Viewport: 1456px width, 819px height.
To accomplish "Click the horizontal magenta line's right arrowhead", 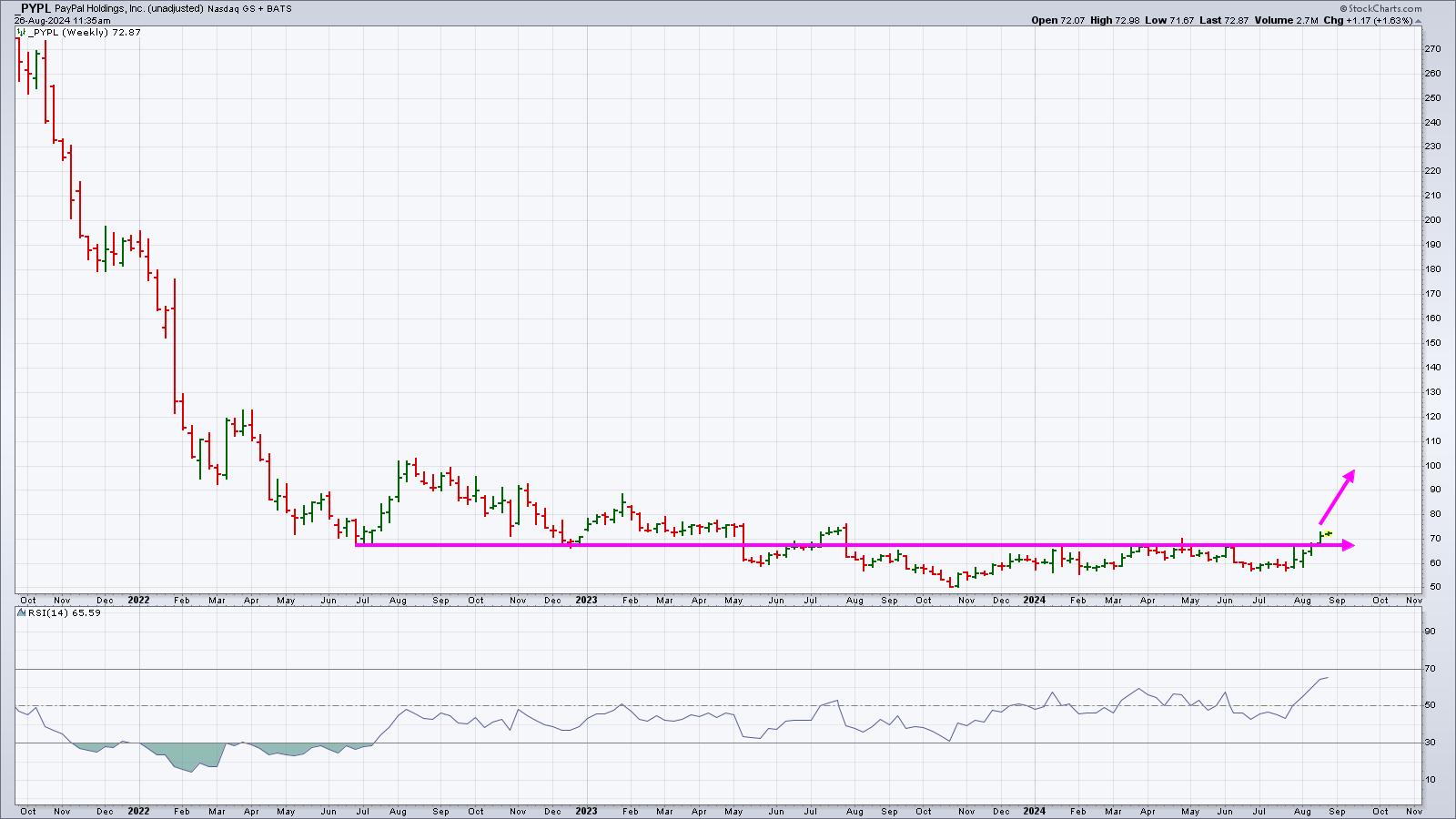I will pyautogui.click(x=1349, y=545).
